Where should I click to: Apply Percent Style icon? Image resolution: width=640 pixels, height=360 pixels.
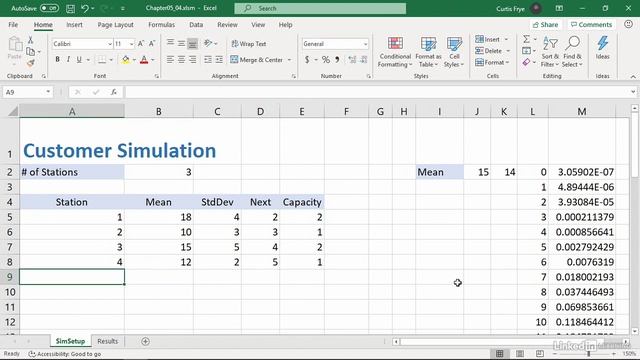pyautogui.click(x=325, y=60)
